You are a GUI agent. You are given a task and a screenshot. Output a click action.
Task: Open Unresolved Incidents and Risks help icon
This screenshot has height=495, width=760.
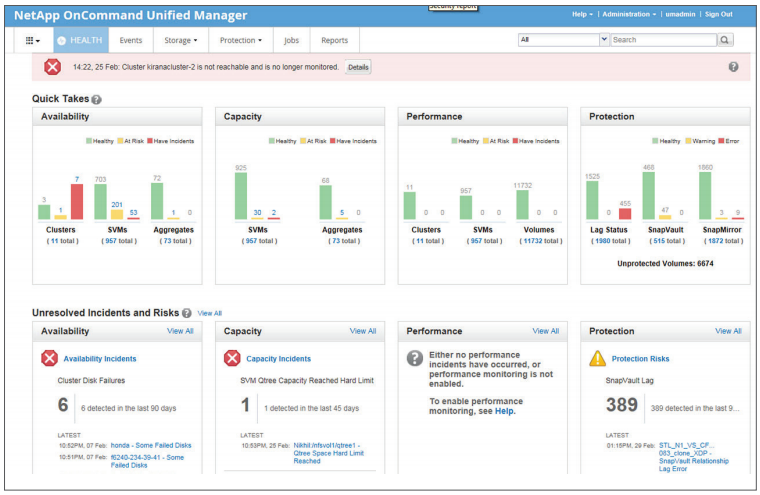[x=187, y=313]
